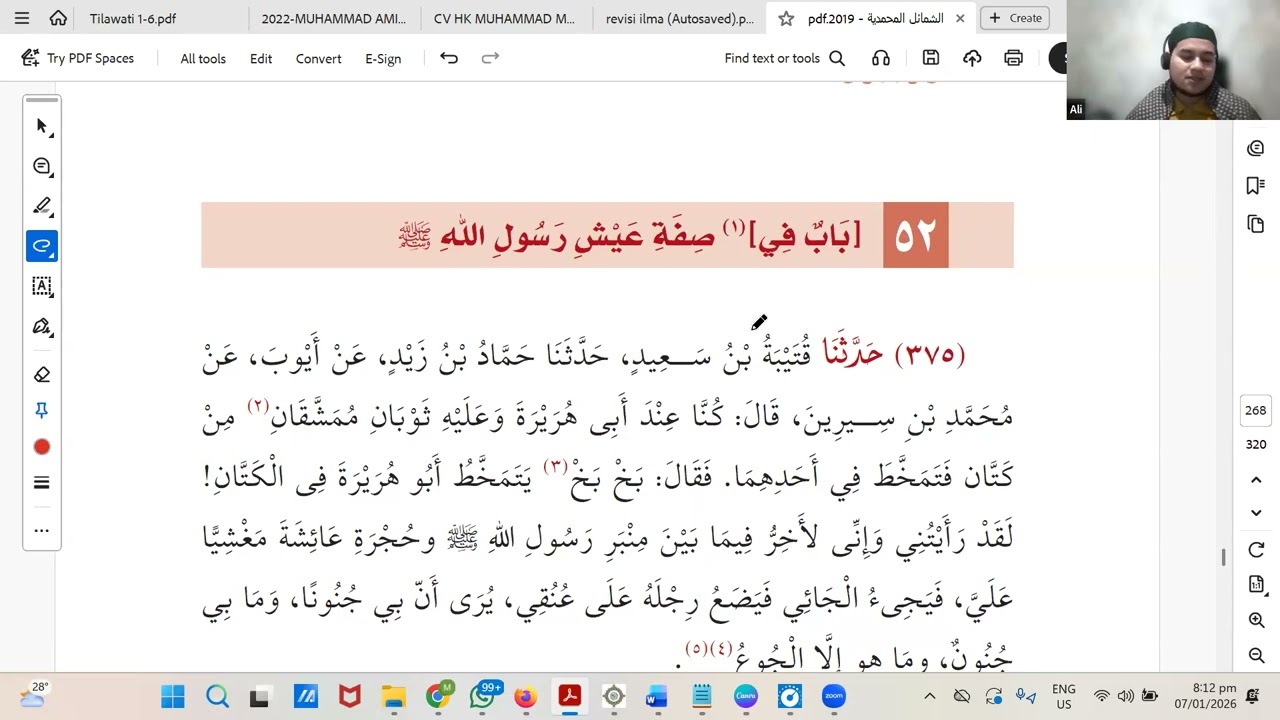The image size is (1280, 720).
Task: Redo the last undone action
Action: tap(490, 58)
